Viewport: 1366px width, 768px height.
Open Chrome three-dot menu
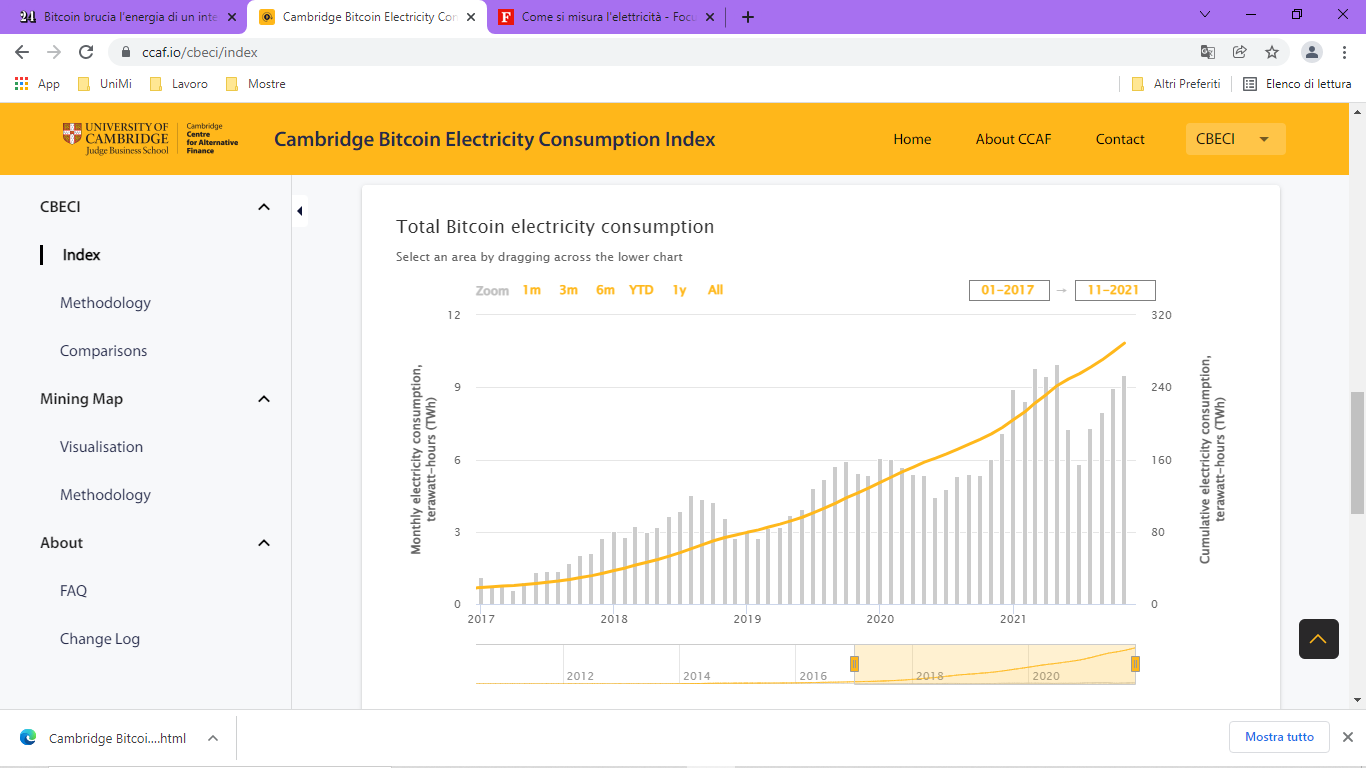click(x=1344, y=52)
